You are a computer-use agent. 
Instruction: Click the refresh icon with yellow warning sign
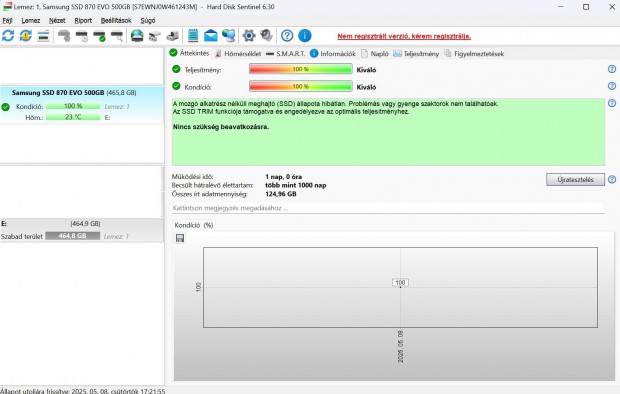coord(26,36)
